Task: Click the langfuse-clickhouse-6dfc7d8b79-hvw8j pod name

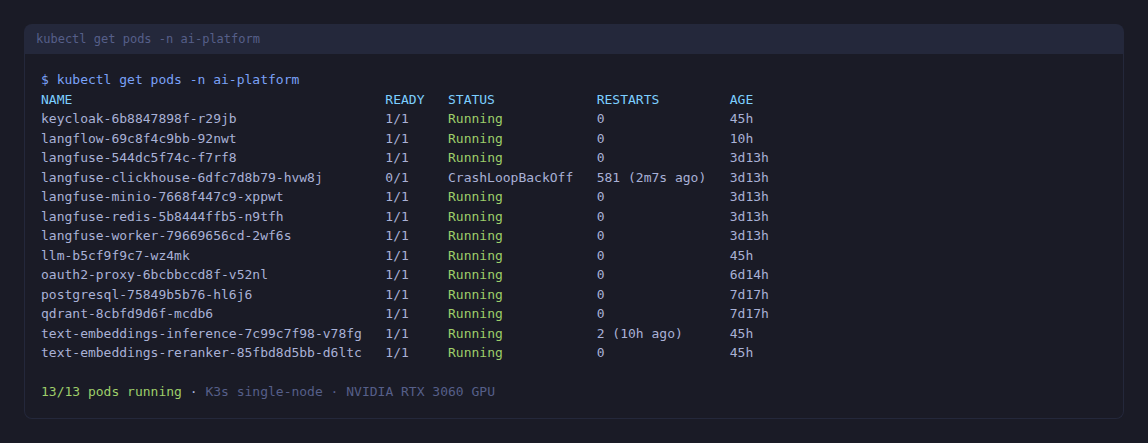Action: 182,177
